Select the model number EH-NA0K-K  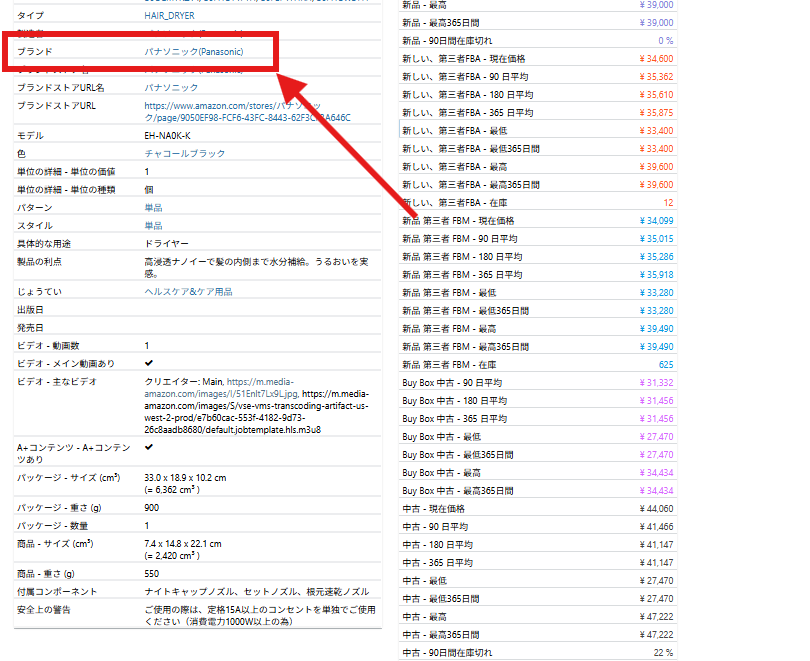[168, 135]
